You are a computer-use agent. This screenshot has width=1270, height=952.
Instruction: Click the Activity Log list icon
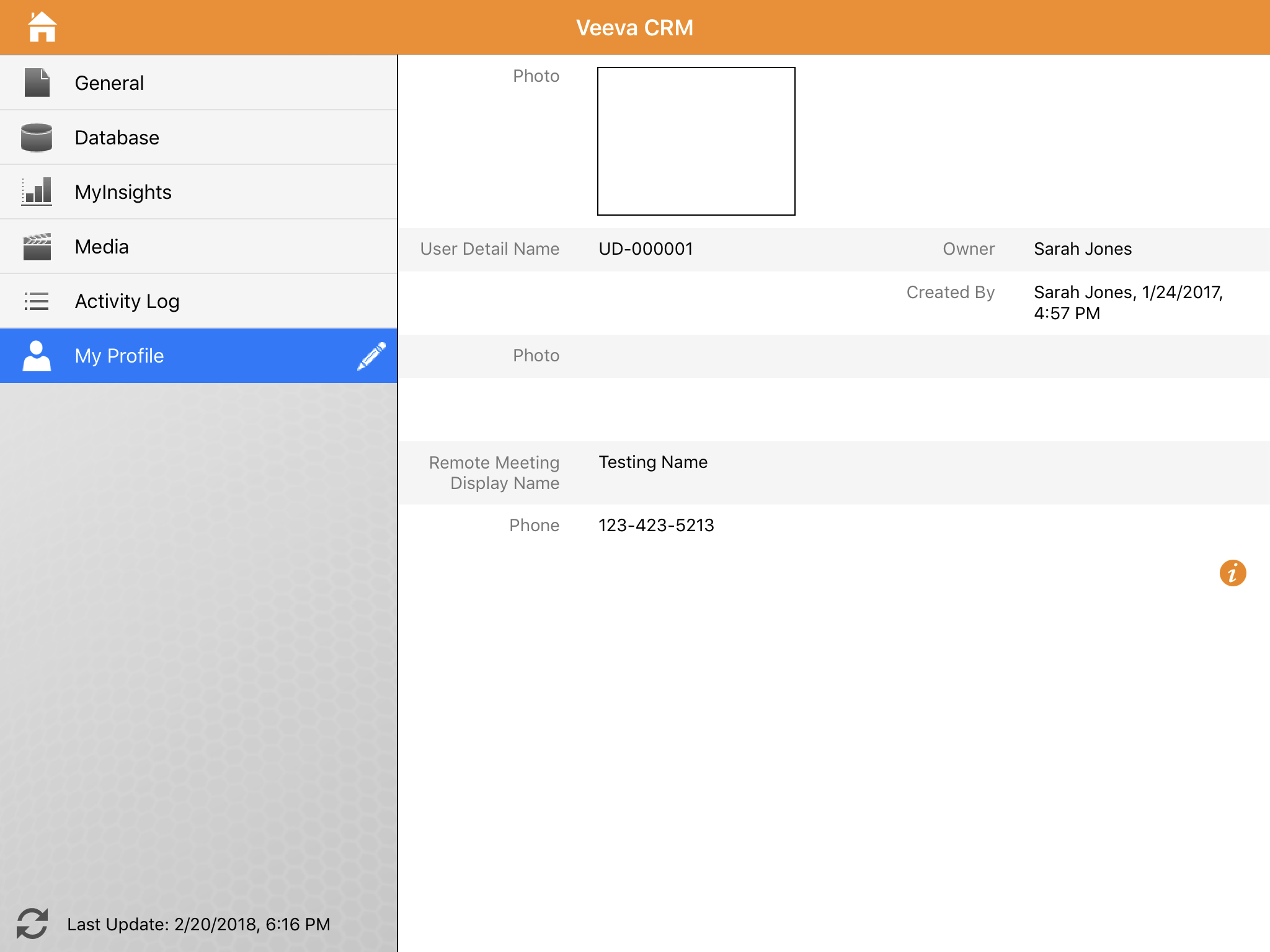click(37, 301)
